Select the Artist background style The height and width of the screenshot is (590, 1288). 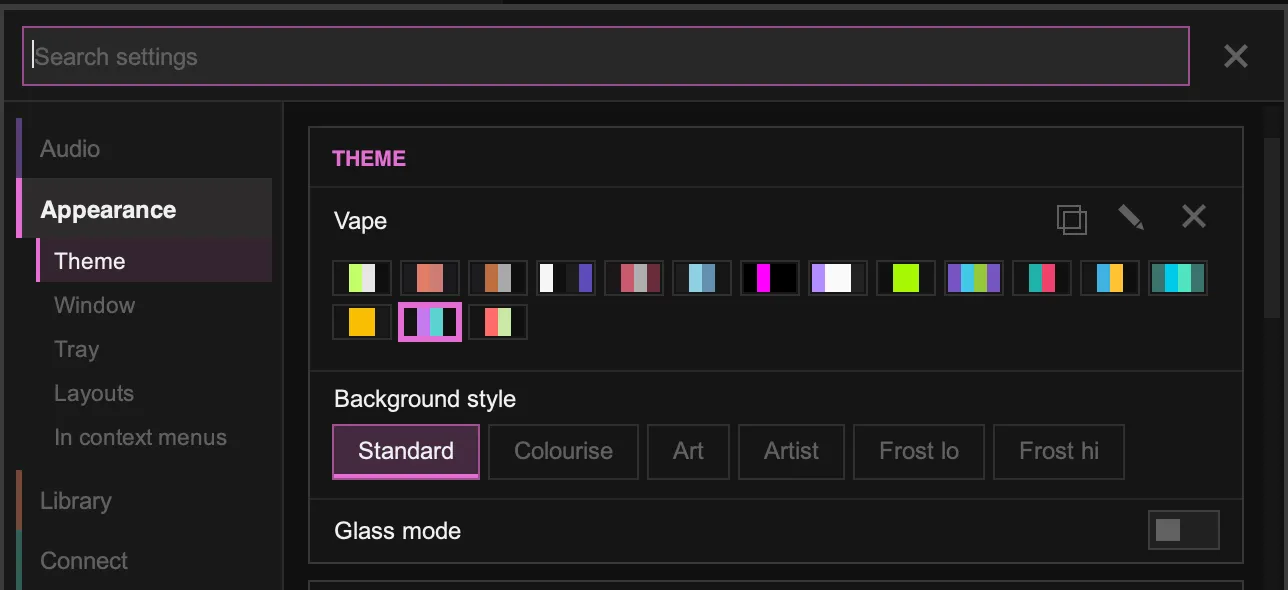[791, 451]
